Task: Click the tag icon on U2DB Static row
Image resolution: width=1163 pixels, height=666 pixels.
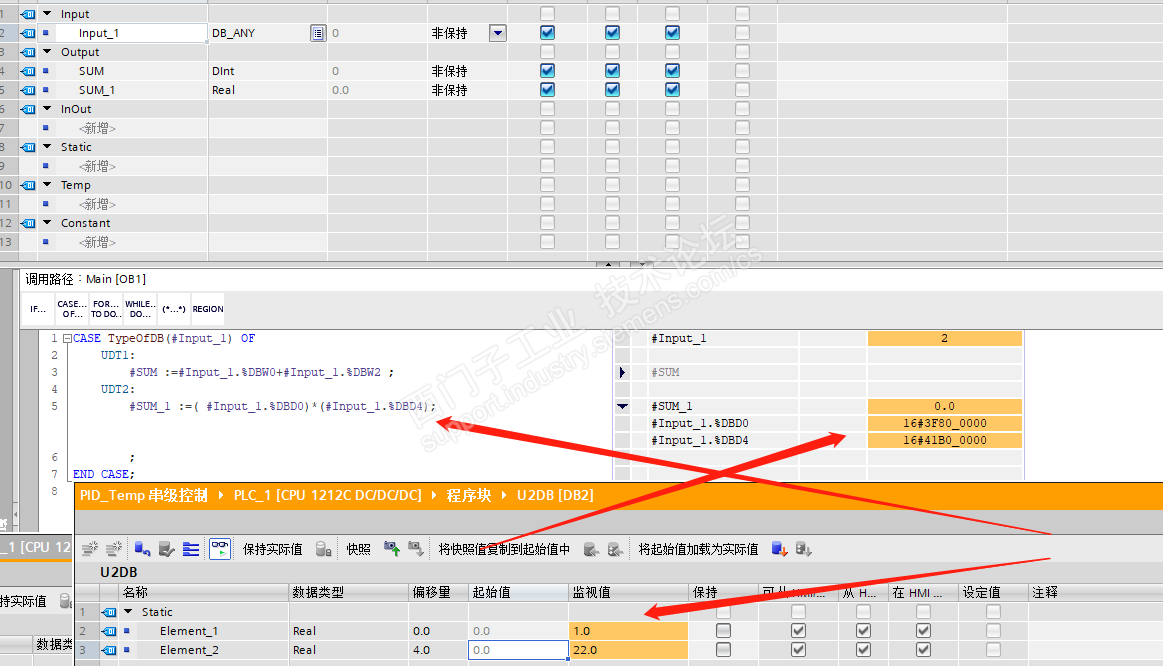Action: (x=109, y=612)
